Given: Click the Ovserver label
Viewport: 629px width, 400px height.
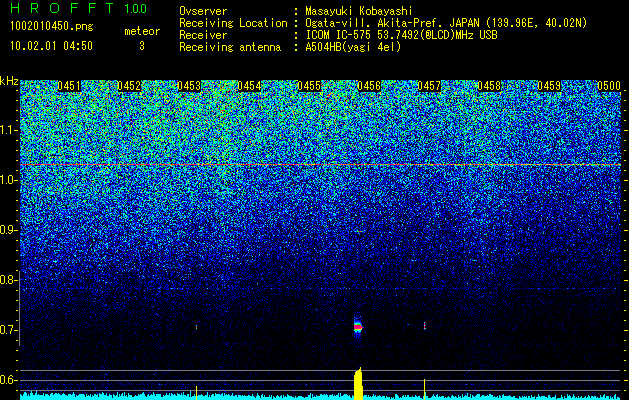Looking at the screenshot, I should (x=203, y=11).
